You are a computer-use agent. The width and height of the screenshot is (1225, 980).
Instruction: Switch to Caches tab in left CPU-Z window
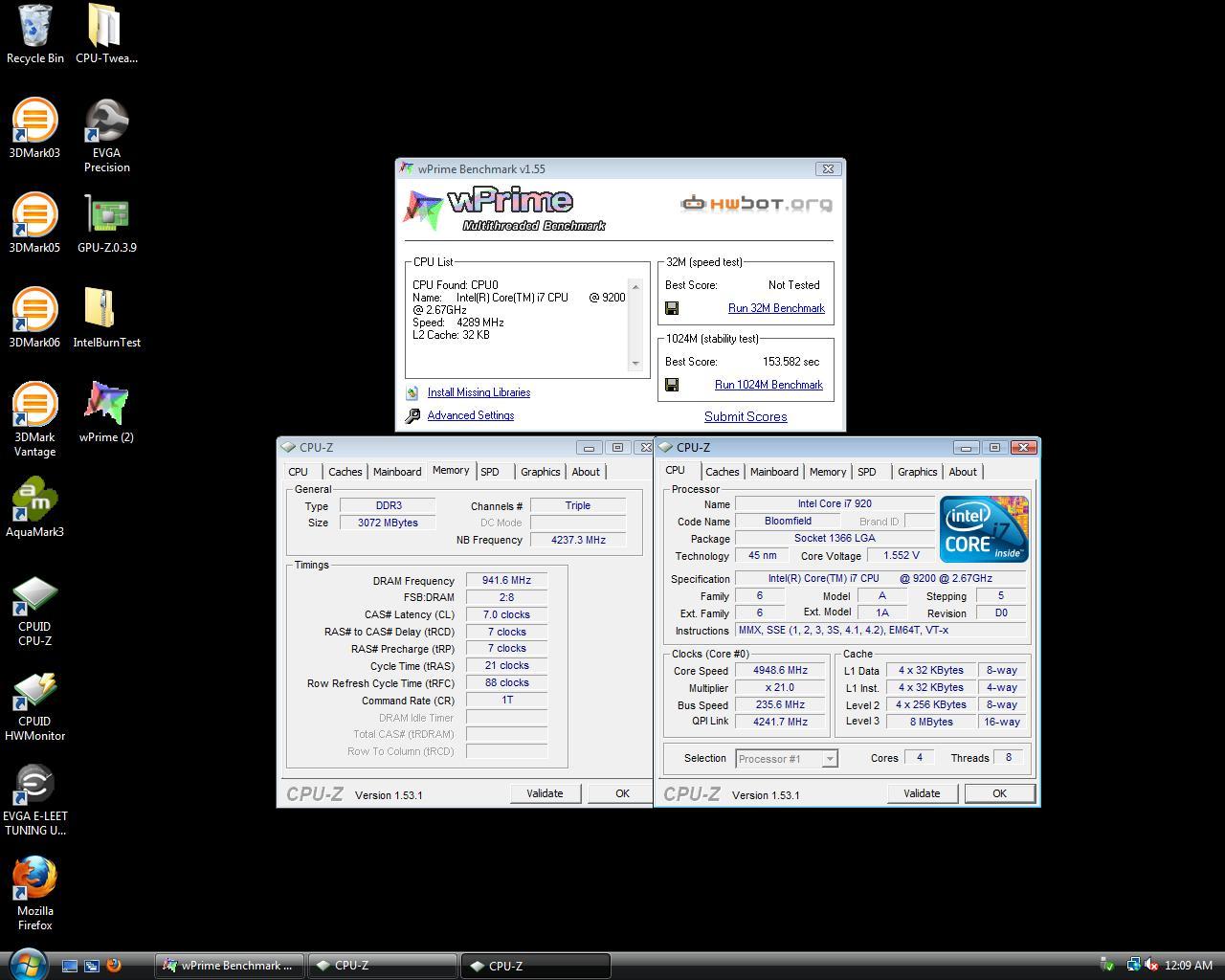[x=345, y=472]
